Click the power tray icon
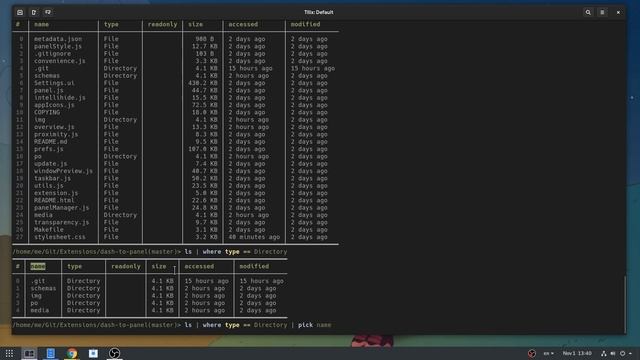 pos(622,353)
